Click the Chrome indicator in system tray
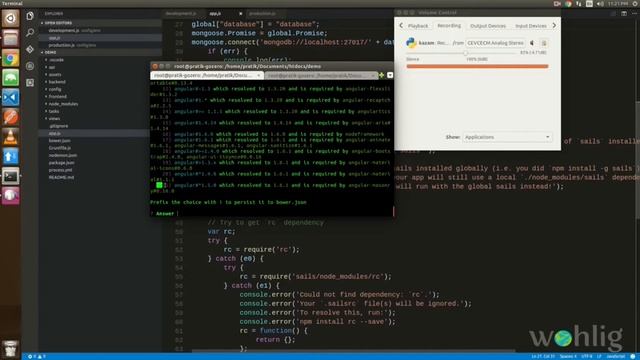The image size is (640, 360). point(568,4)
